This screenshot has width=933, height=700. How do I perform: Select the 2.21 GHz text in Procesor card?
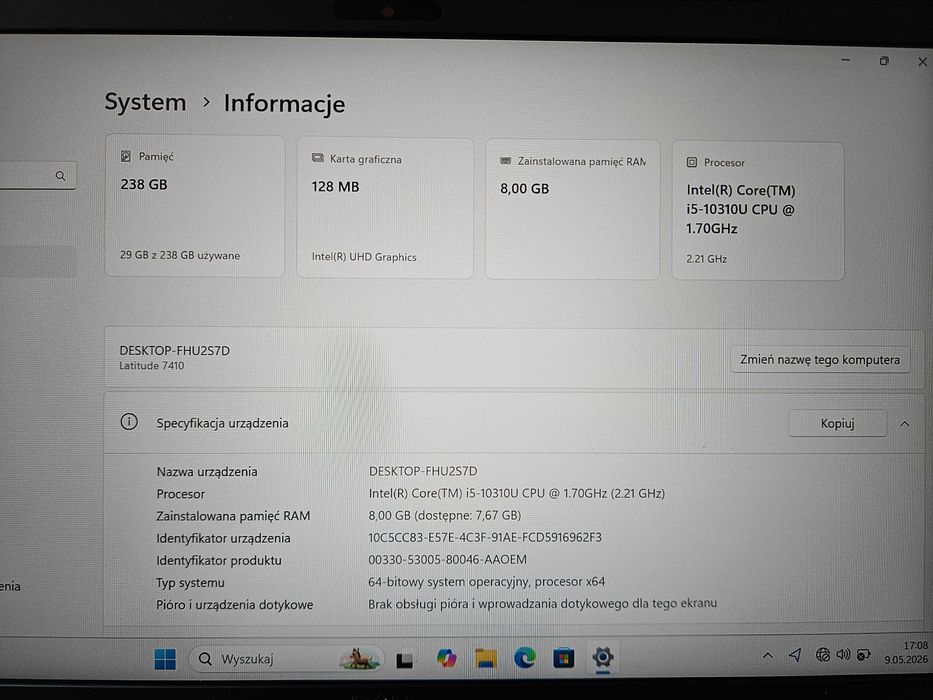pos(706,258)
